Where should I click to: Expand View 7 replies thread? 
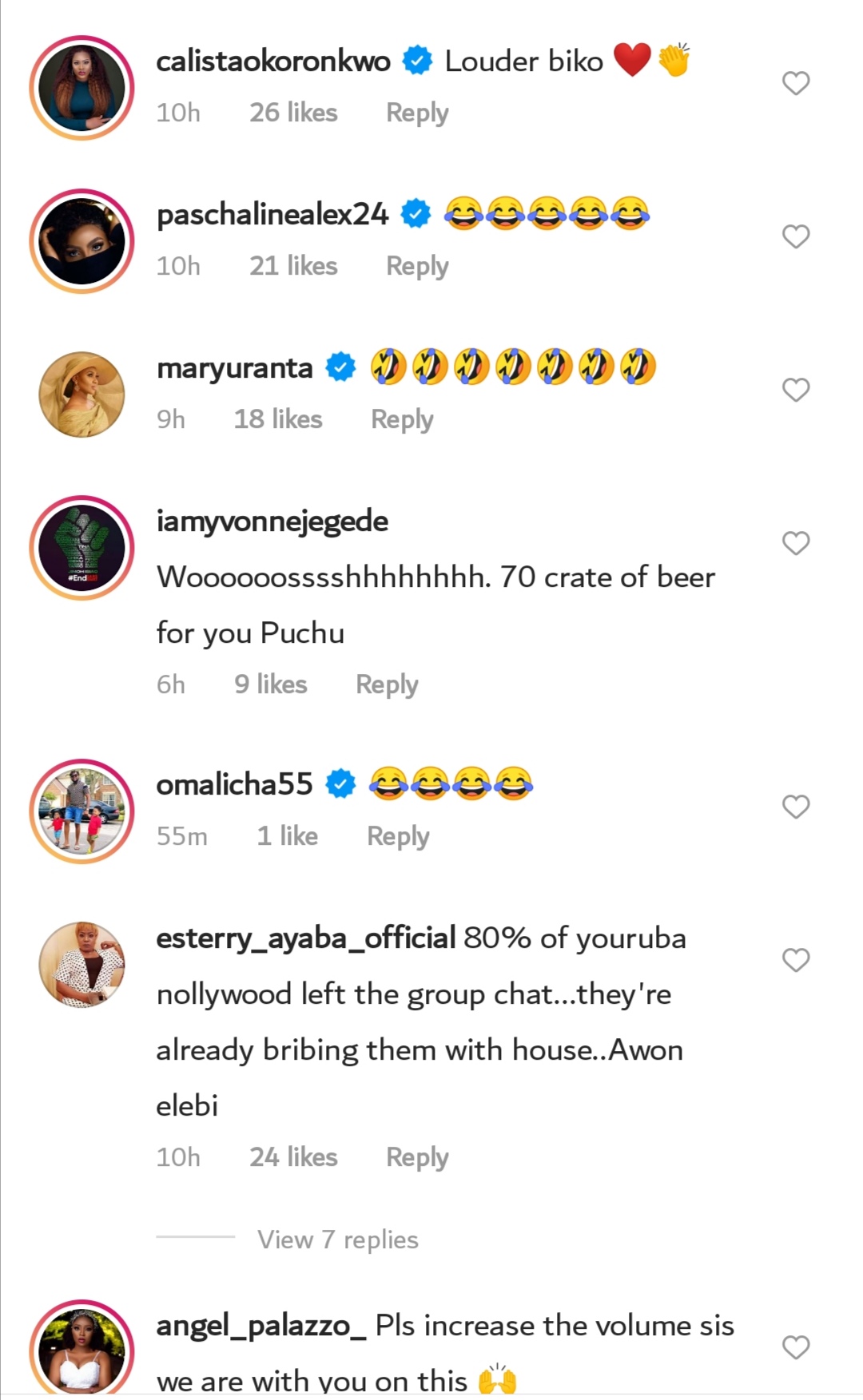(x=337, y=1239)
